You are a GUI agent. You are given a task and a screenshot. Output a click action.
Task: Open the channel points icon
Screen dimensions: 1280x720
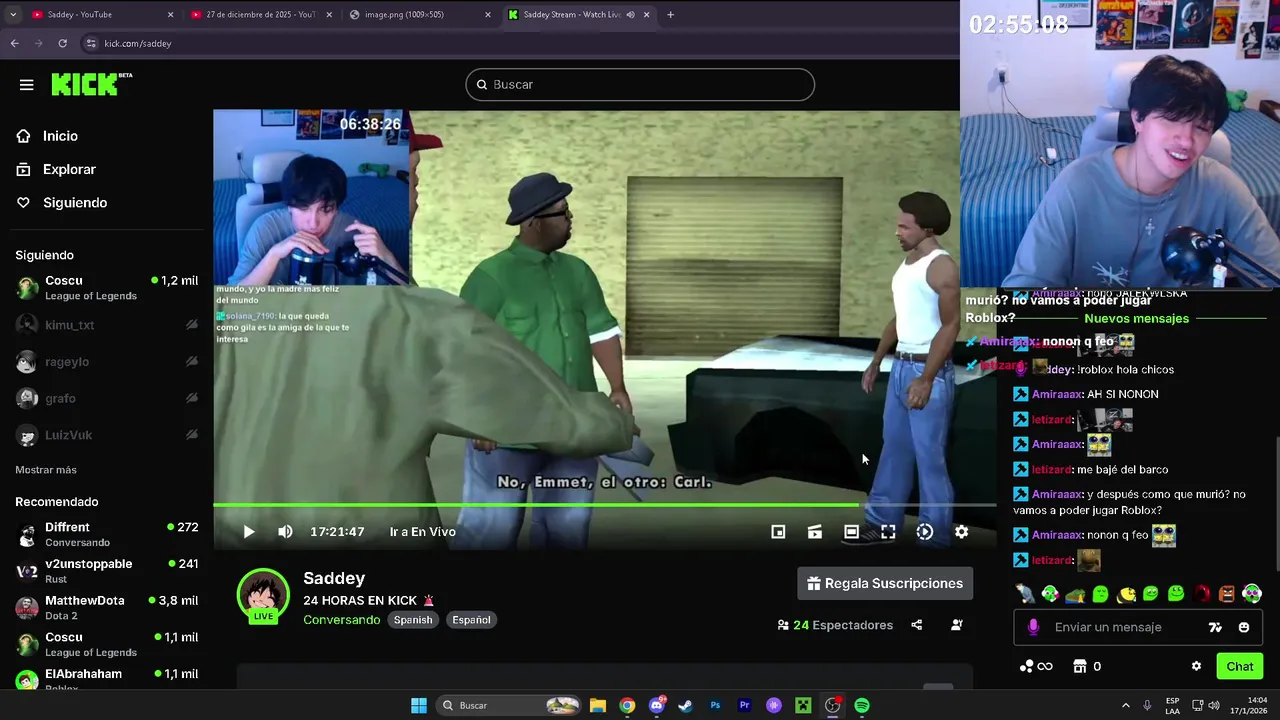click(x=1035, y=666)
